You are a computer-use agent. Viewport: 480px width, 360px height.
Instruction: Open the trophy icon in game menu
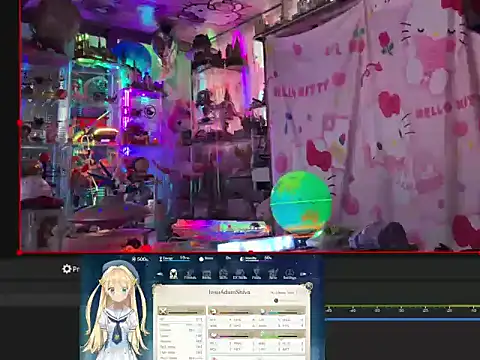(x=256, y=274)
